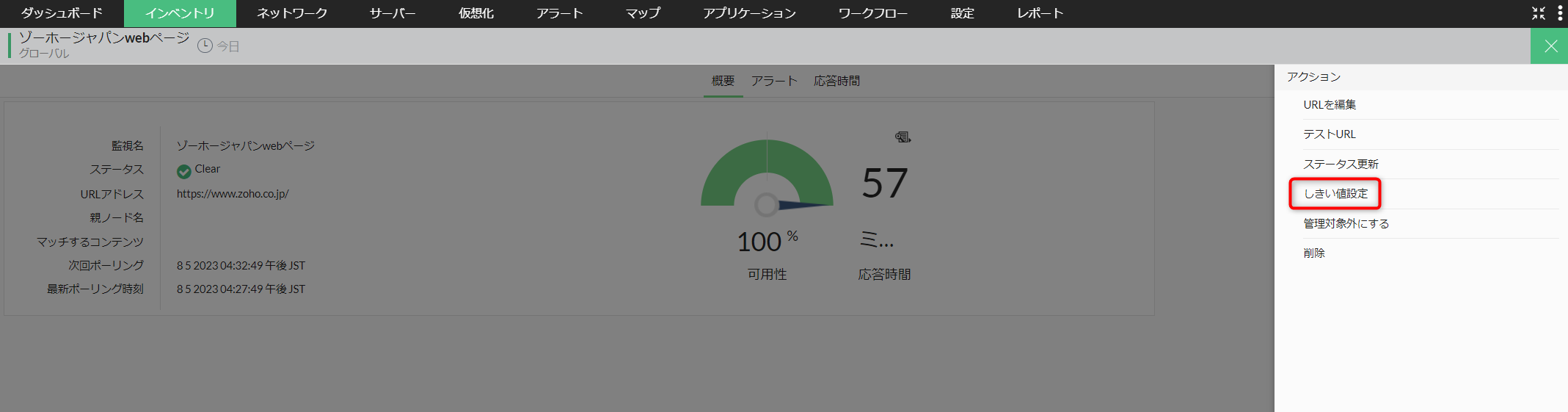The height and width of the screenshot is (412, 1568).
Task: Close the actions panel with green X
Action: click(x=1550, y=46)
